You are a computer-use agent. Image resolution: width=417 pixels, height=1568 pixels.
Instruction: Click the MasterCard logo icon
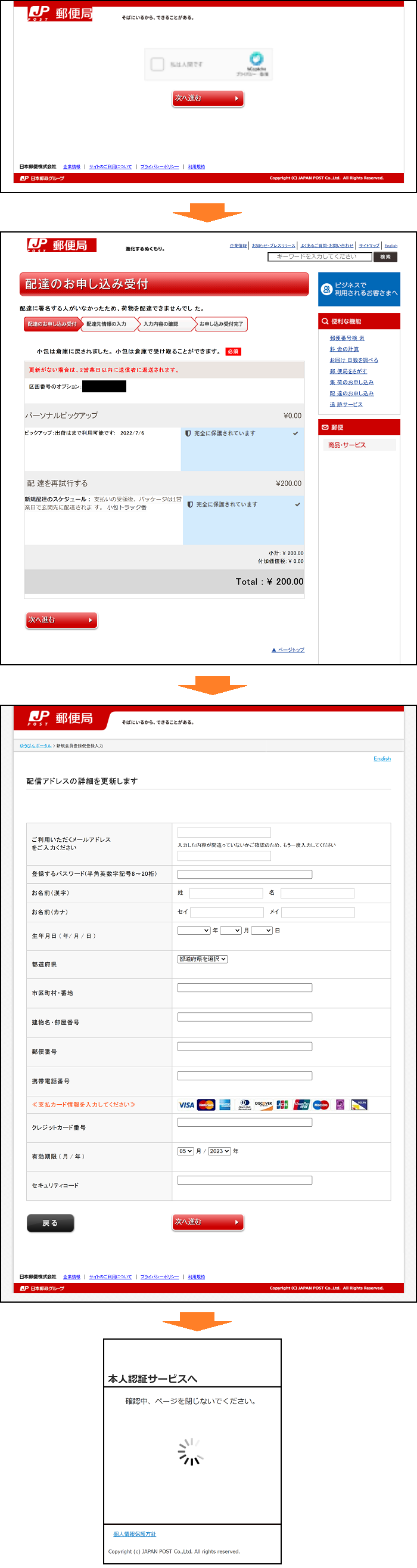click(x=206, y=1104)
